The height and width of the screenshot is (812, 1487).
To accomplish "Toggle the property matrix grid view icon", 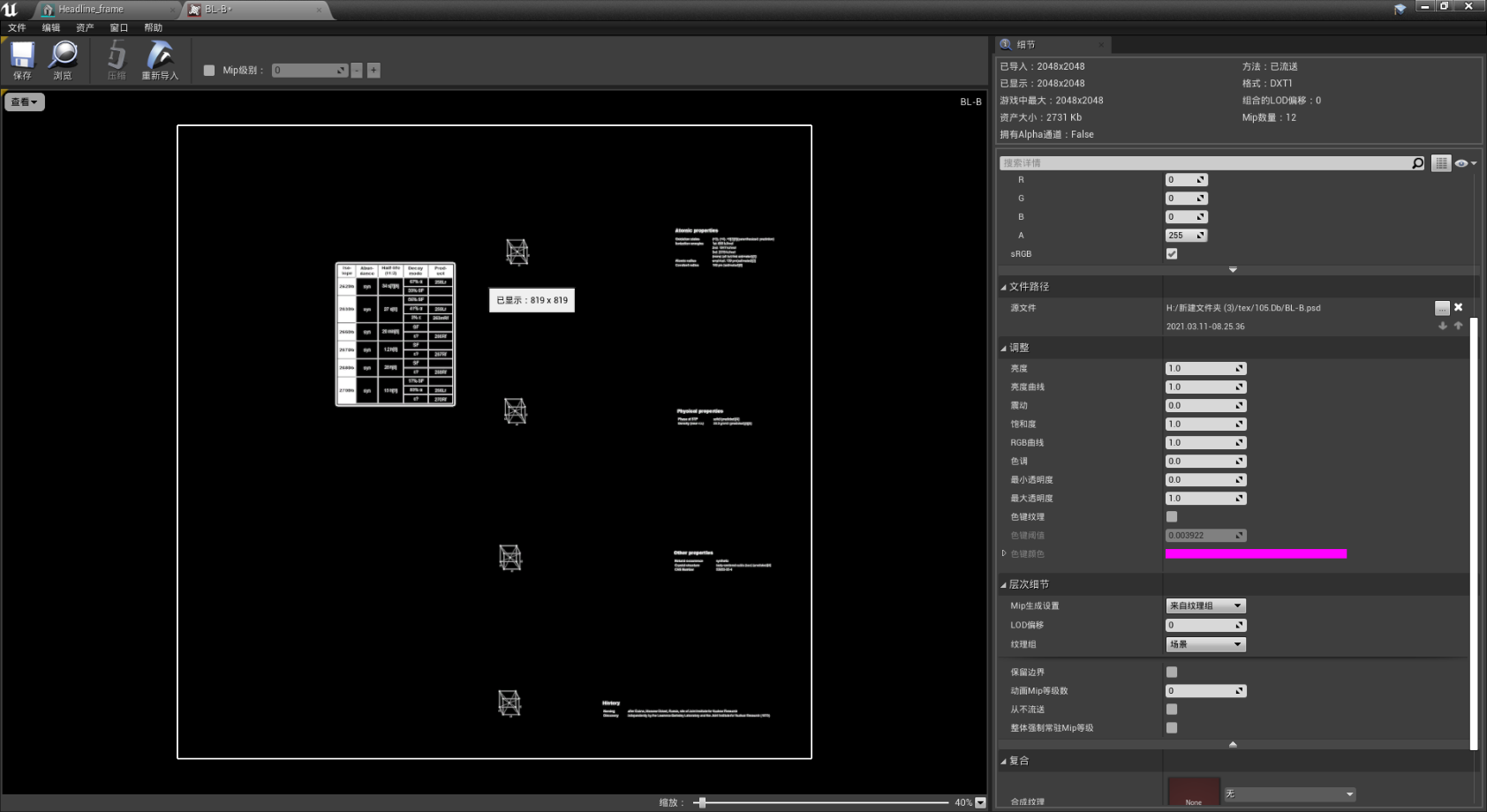I will [1441, 163].
